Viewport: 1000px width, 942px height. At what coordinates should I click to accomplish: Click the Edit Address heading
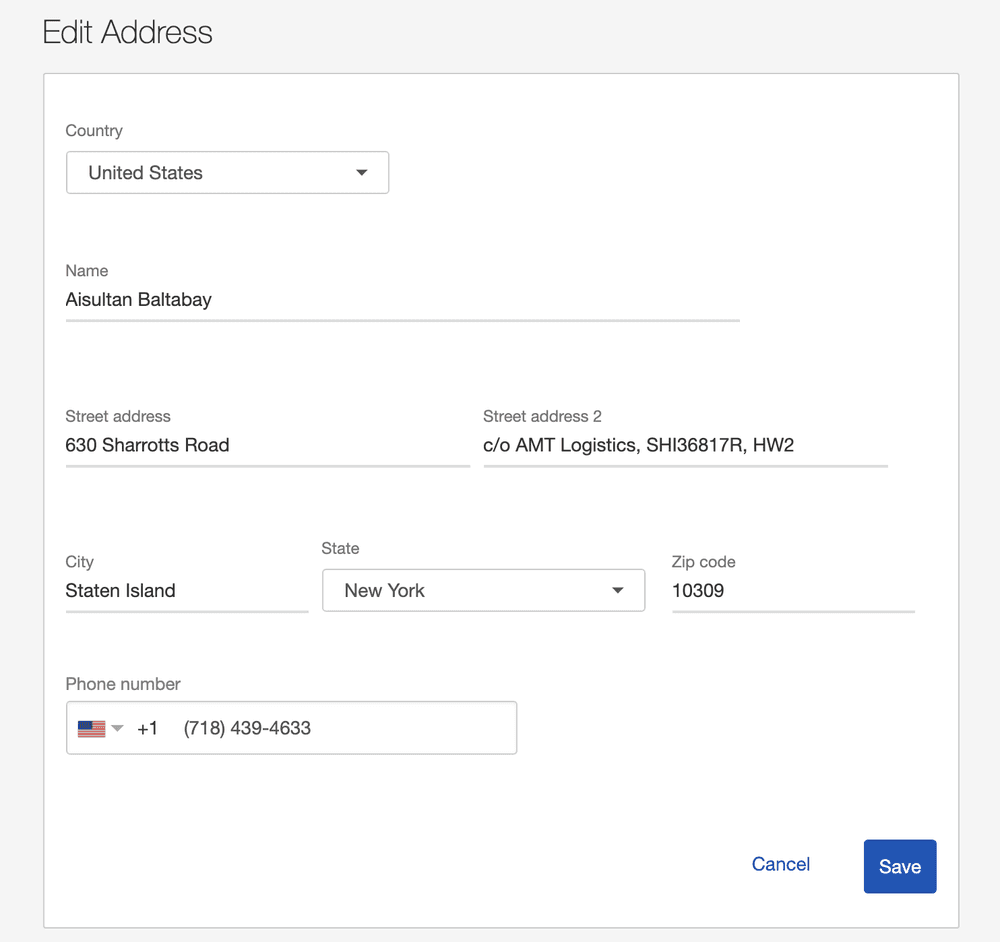[x=128, y=32]
